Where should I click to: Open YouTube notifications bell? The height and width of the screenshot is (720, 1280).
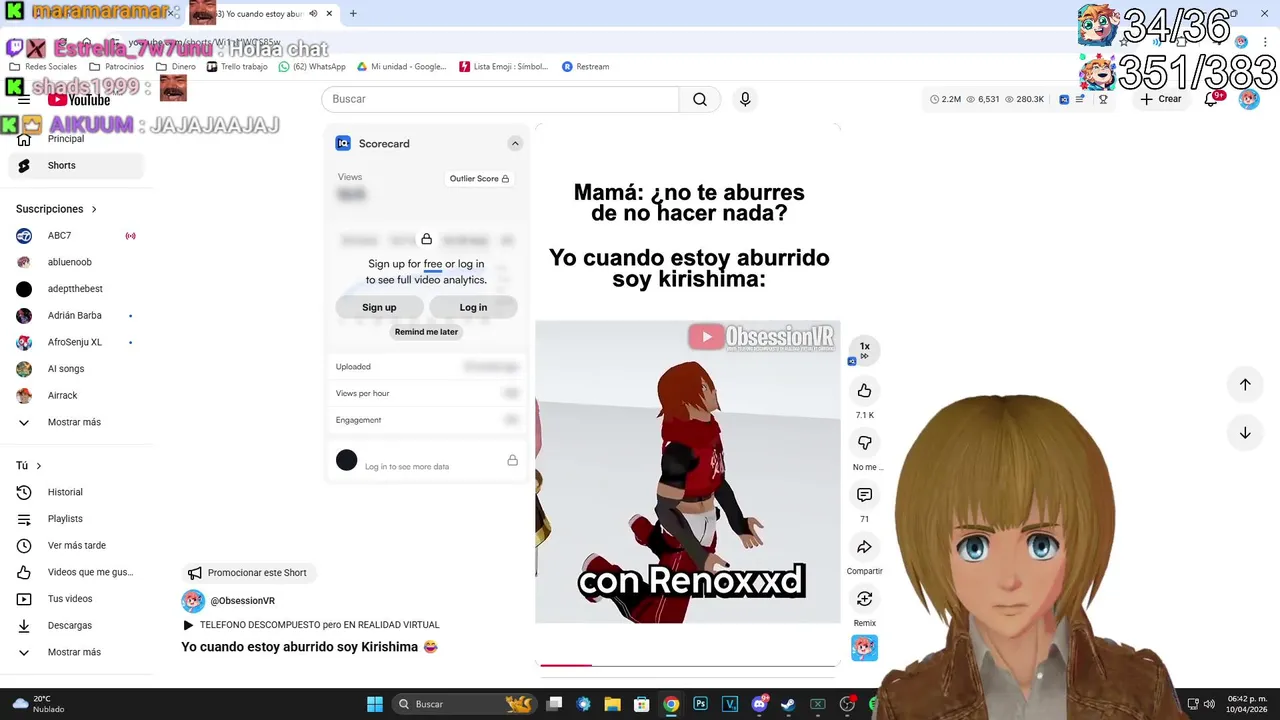[1211, 99]
